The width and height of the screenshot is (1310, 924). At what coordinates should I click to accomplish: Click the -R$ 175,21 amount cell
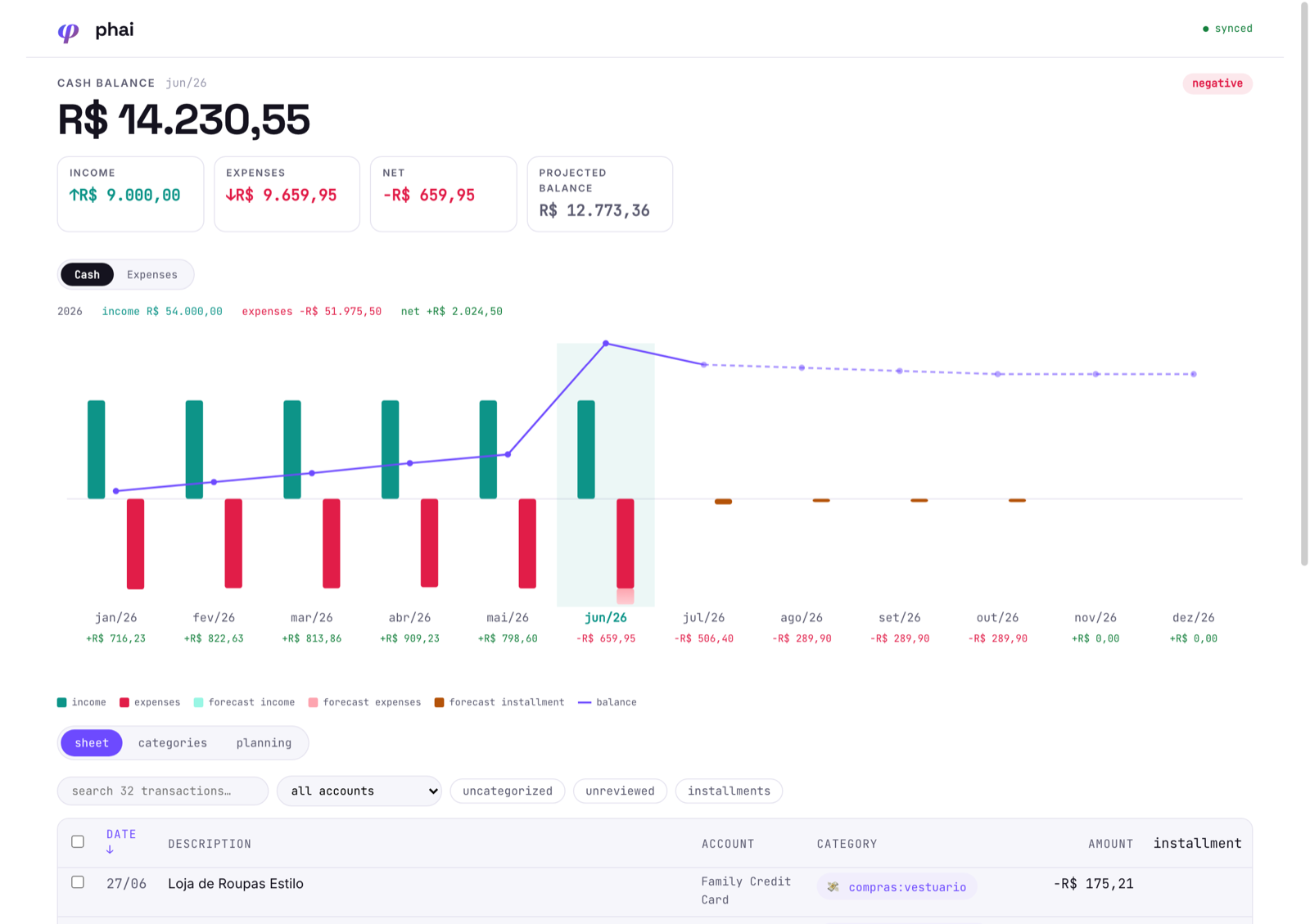tap(1094, 884)
